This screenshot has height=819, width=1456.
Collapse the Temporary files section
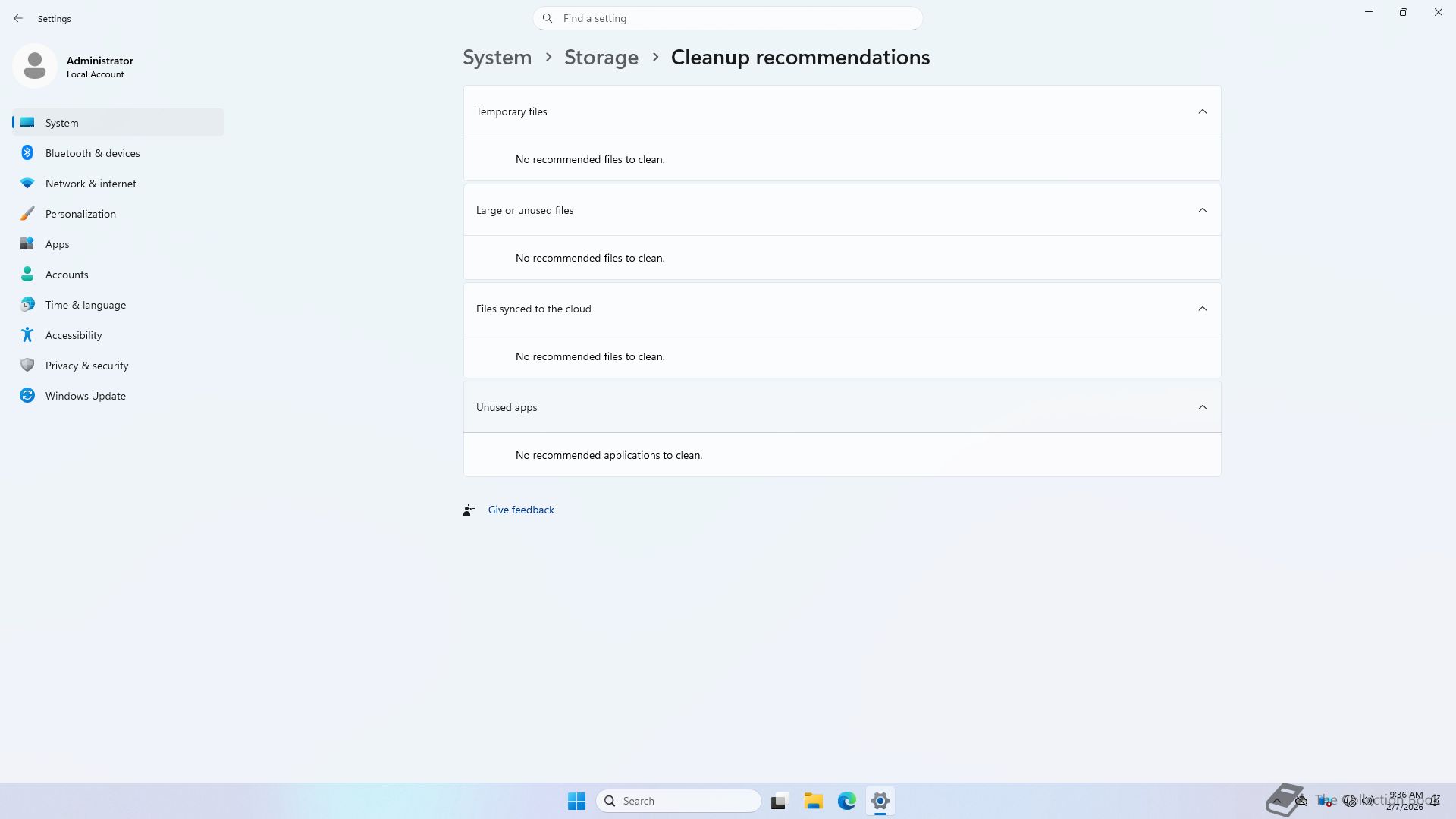click(1202, 111)
